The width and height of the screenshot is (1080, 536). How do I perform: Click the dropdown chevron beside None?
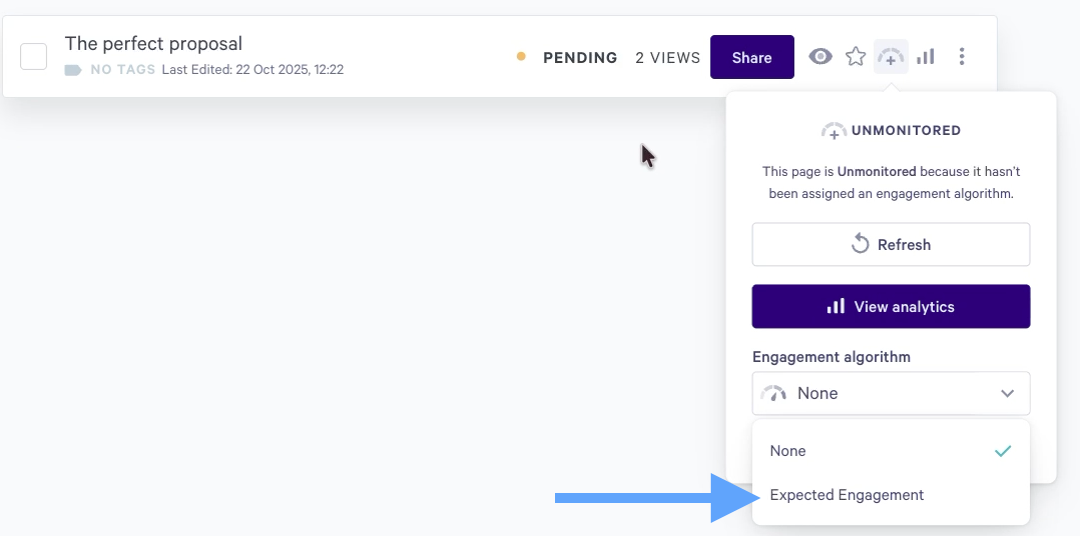click(1007, 393)
